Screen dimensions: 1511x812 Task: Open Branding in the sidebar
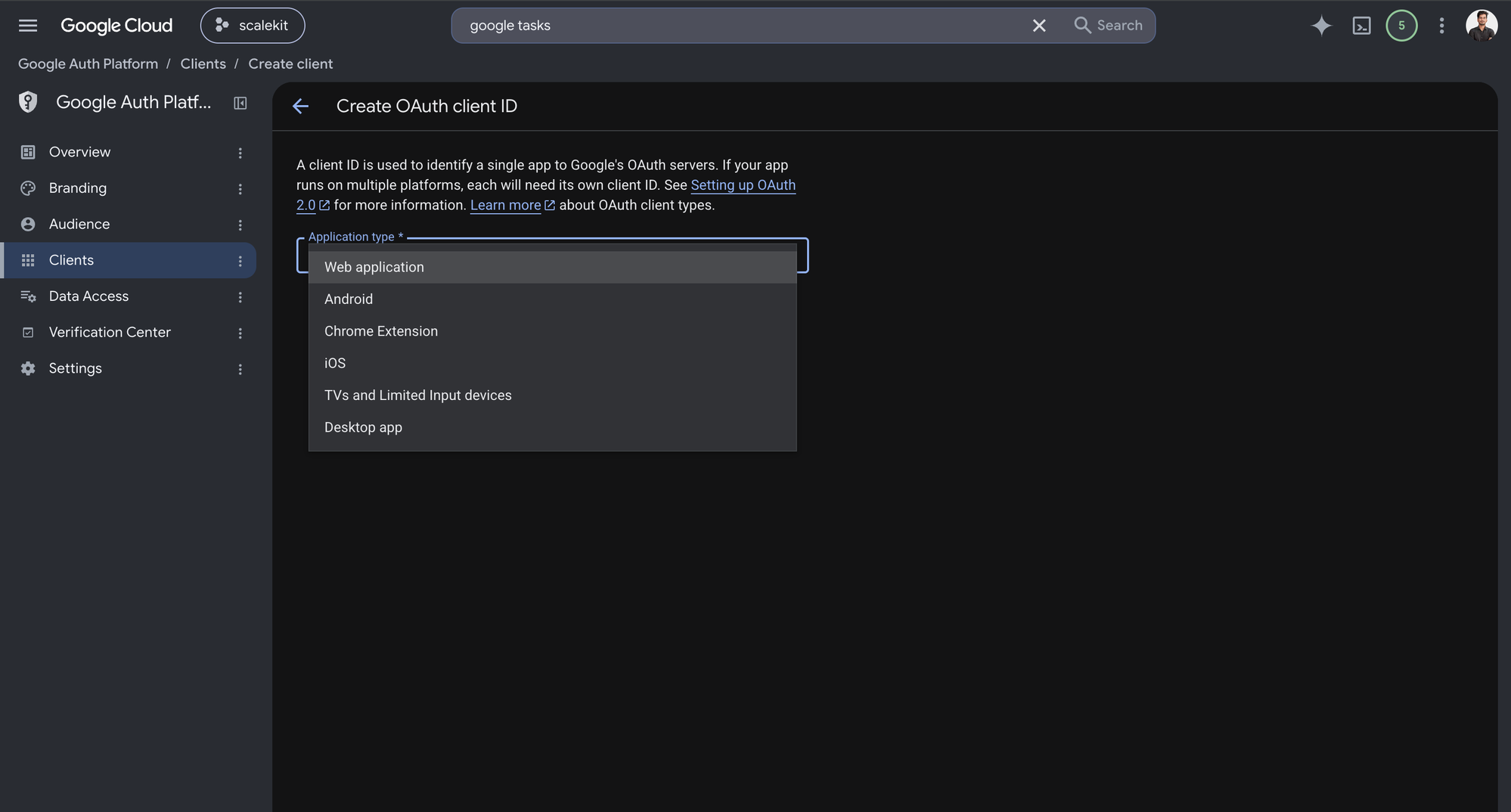click(128, 188)
